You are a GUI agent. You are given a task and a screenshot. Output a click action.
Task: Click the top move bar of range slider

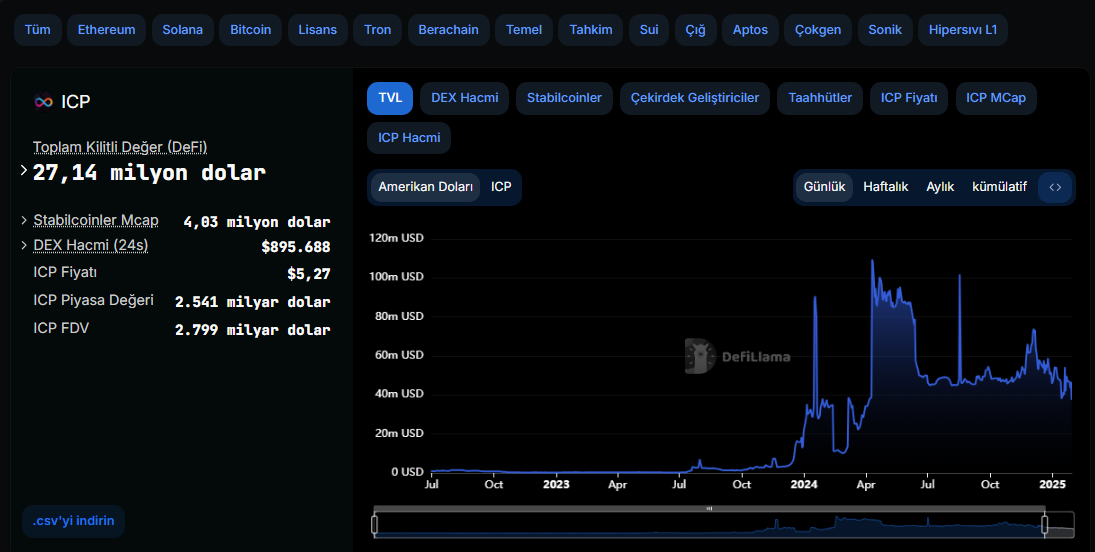[x=710, y=509]
